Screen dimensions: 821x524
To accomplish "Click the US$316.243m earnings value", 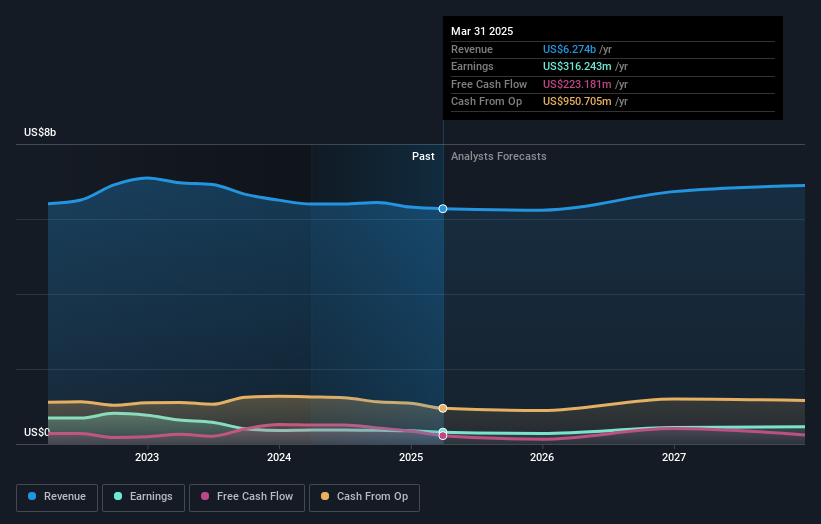I will (x=577, y=66).
